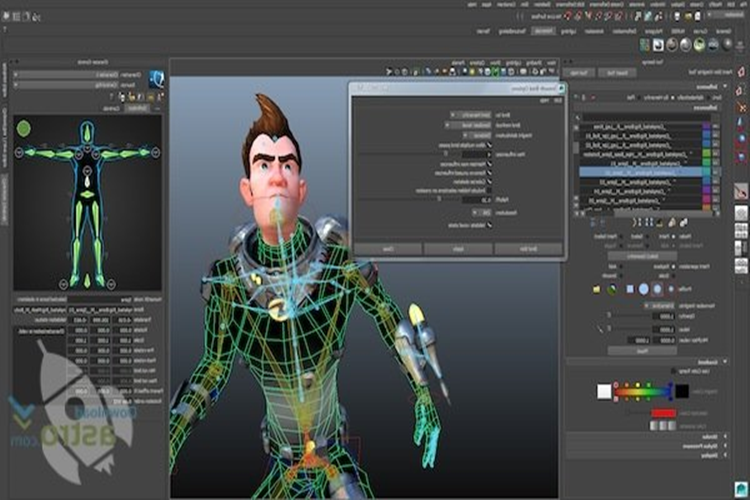Select the square brush profile
The width and height of the screenshot is (750, 500).
coord(630,289)
